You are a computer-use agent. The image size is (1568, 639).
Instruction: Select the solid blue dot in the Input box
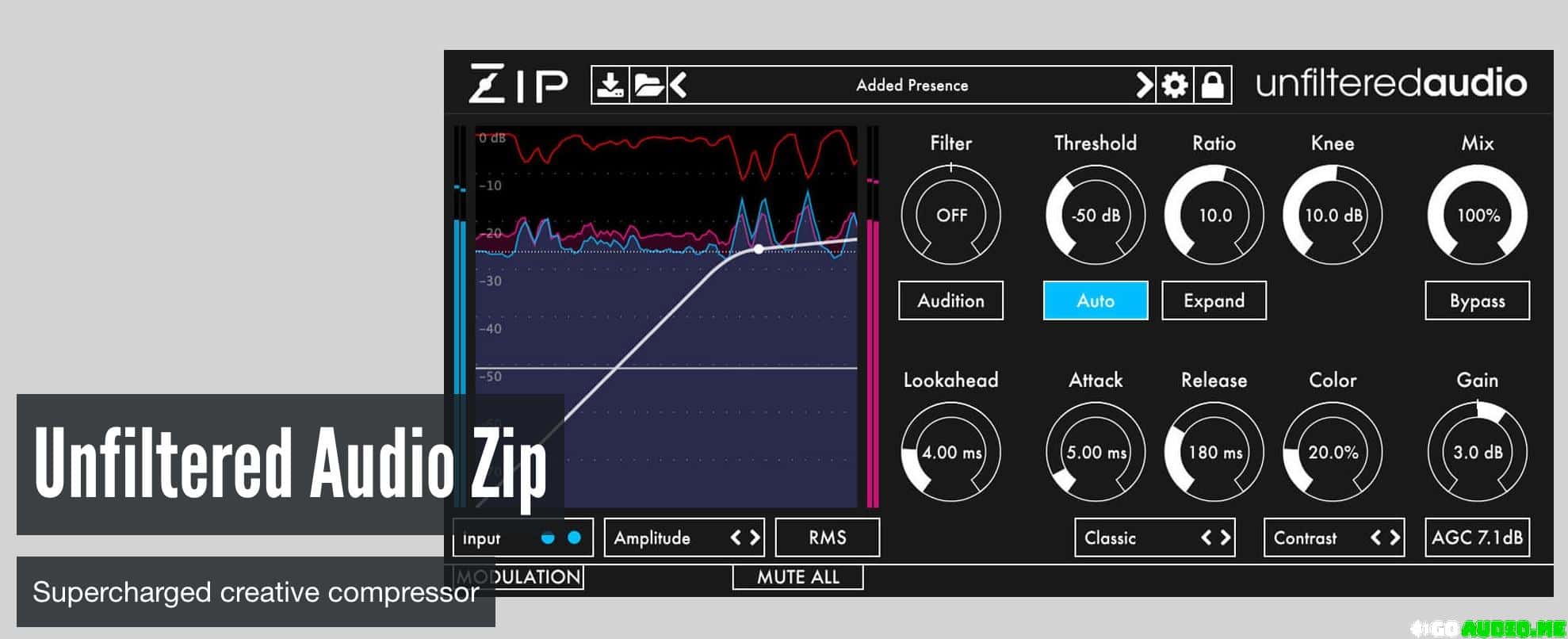(x=575, y=538)
